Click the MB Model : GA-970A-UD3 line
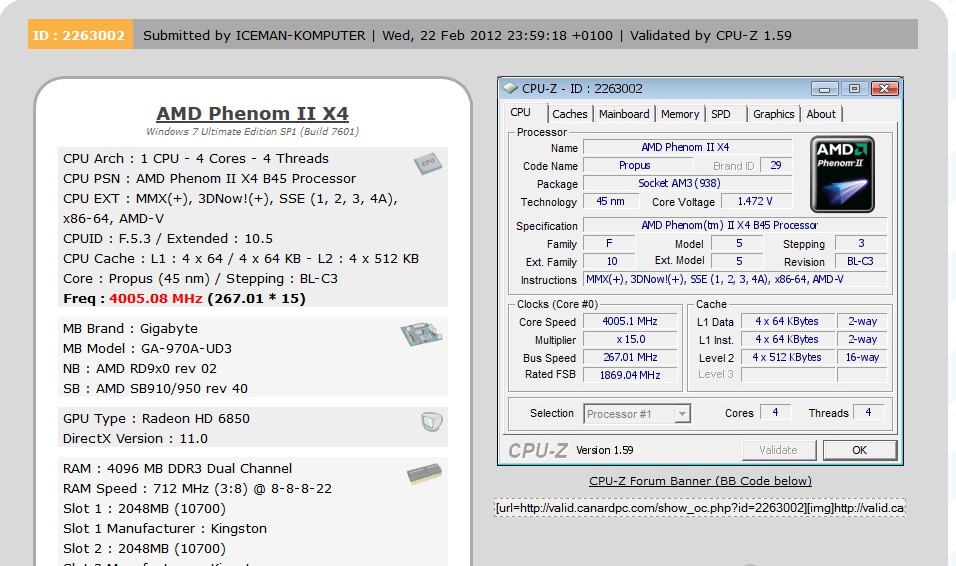 click(148, 349)
